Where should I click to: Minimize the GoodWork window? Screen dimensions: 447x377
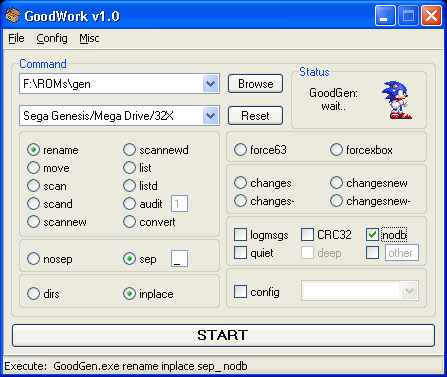point(385,16)
